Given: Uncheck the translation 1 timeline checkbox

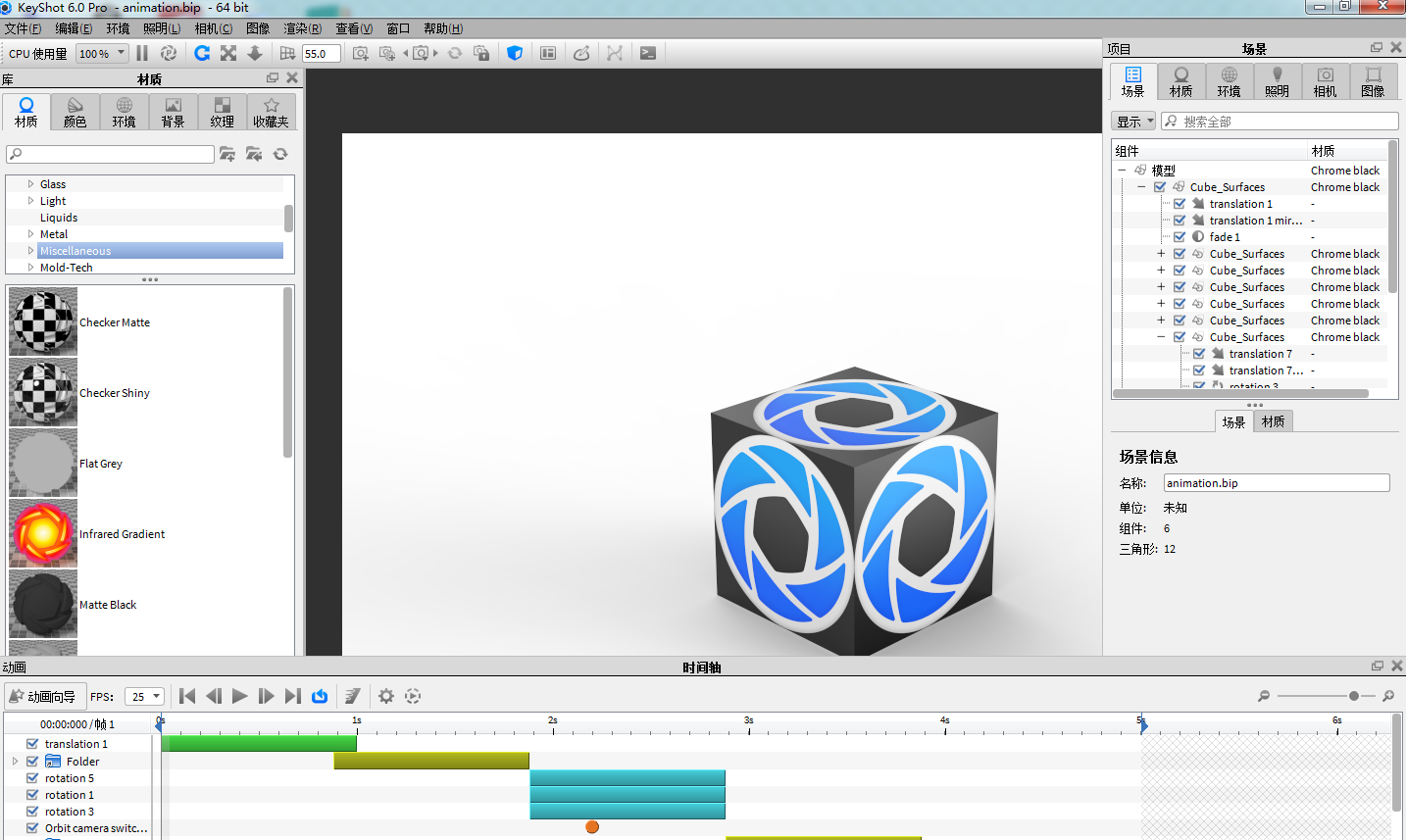Looking at the screenshot, I should point(32,744).
